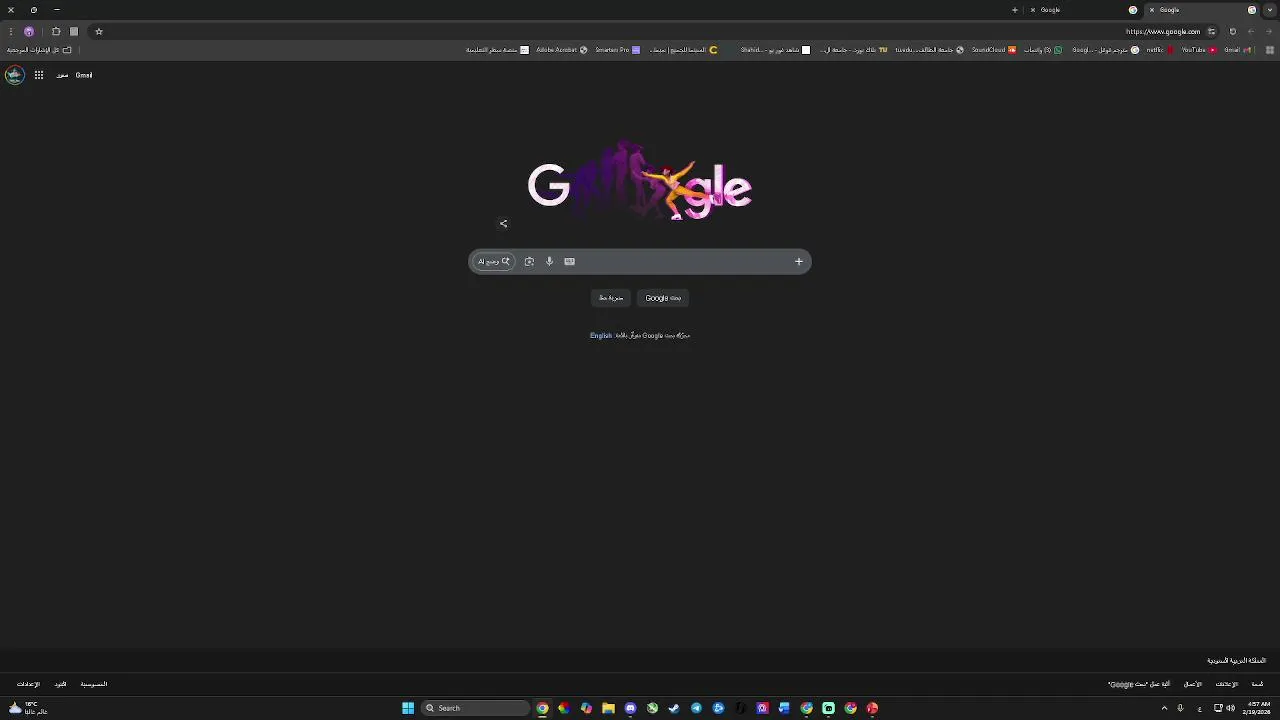Open the Gmail bookmark in the bookmarks bar
Image resolution: width=1280 pixels, height=720 pixels.
(x=1237, y=50)
